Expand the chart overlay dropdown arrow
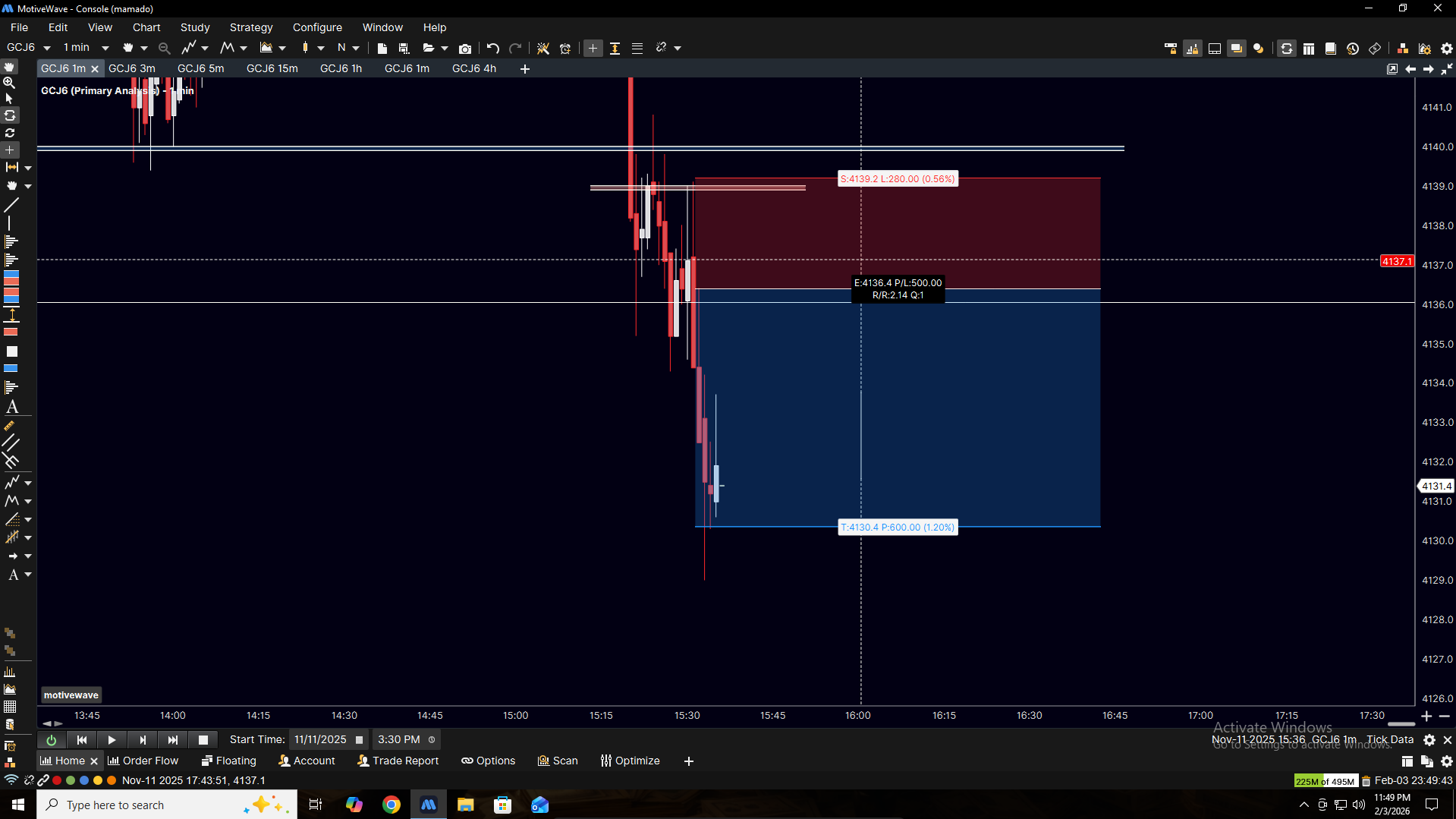Screen dimensions: 1456x819 pyautogui.click(x=282, y=48)
